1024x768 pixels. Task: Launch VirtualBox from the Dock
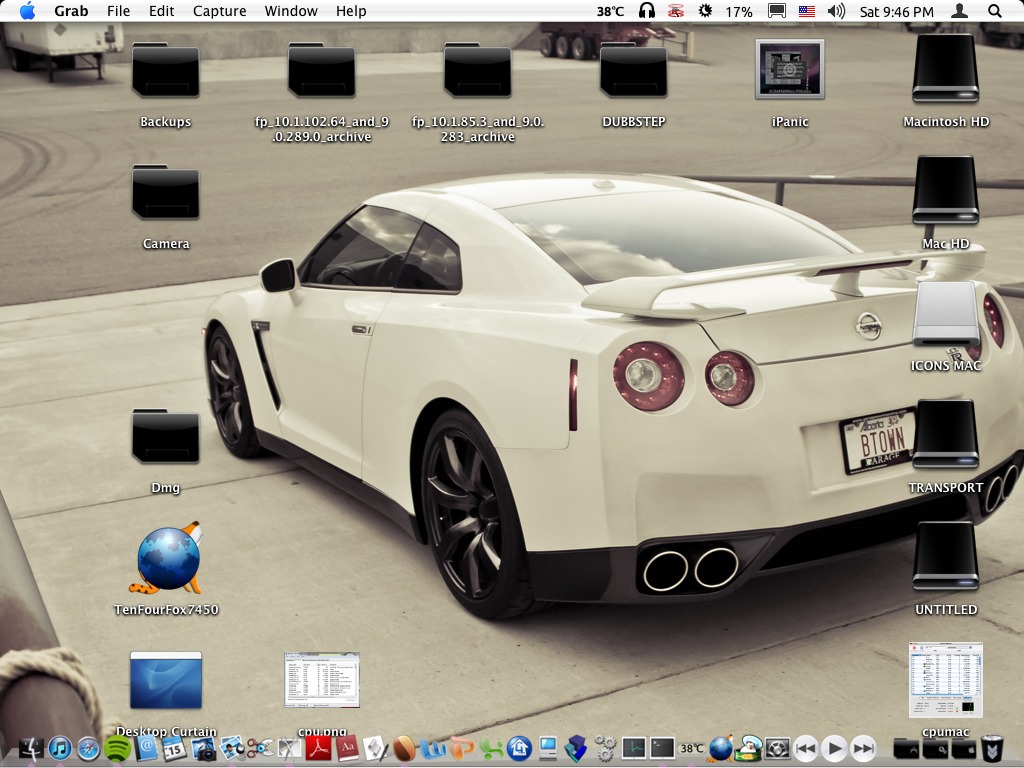pyautogui.click(x=576, y=748)
